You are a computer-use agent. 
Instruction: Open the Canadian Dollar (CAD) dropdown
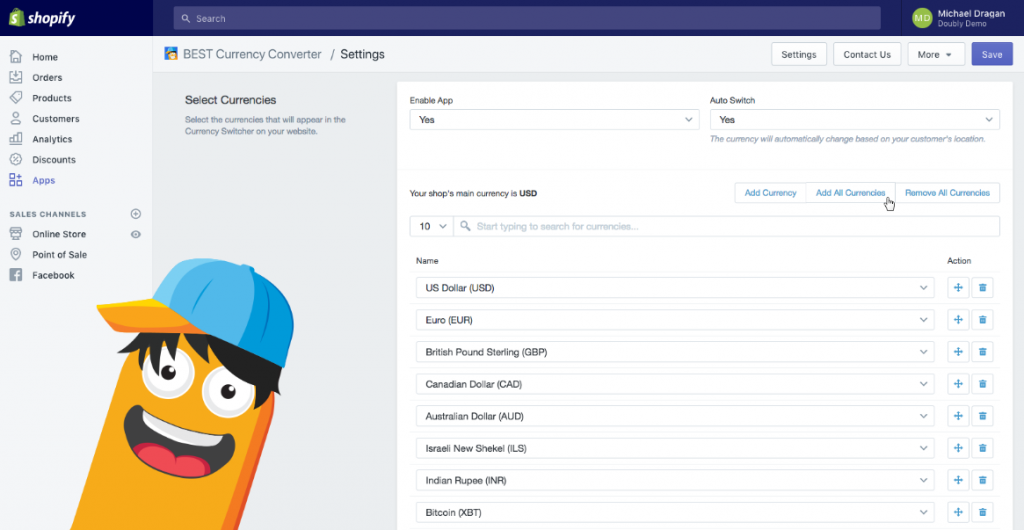point(675,384)
